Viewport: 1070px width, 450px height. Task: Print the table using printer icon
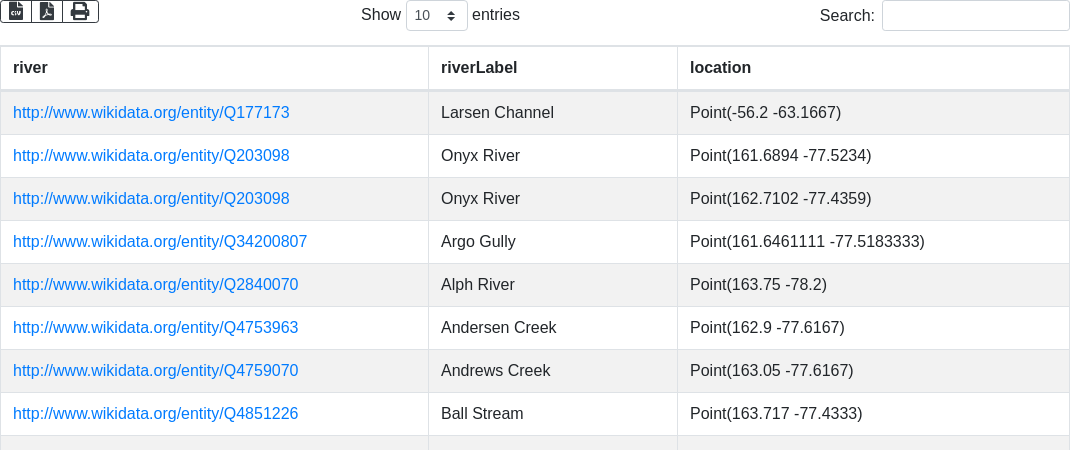pos(80,11)
